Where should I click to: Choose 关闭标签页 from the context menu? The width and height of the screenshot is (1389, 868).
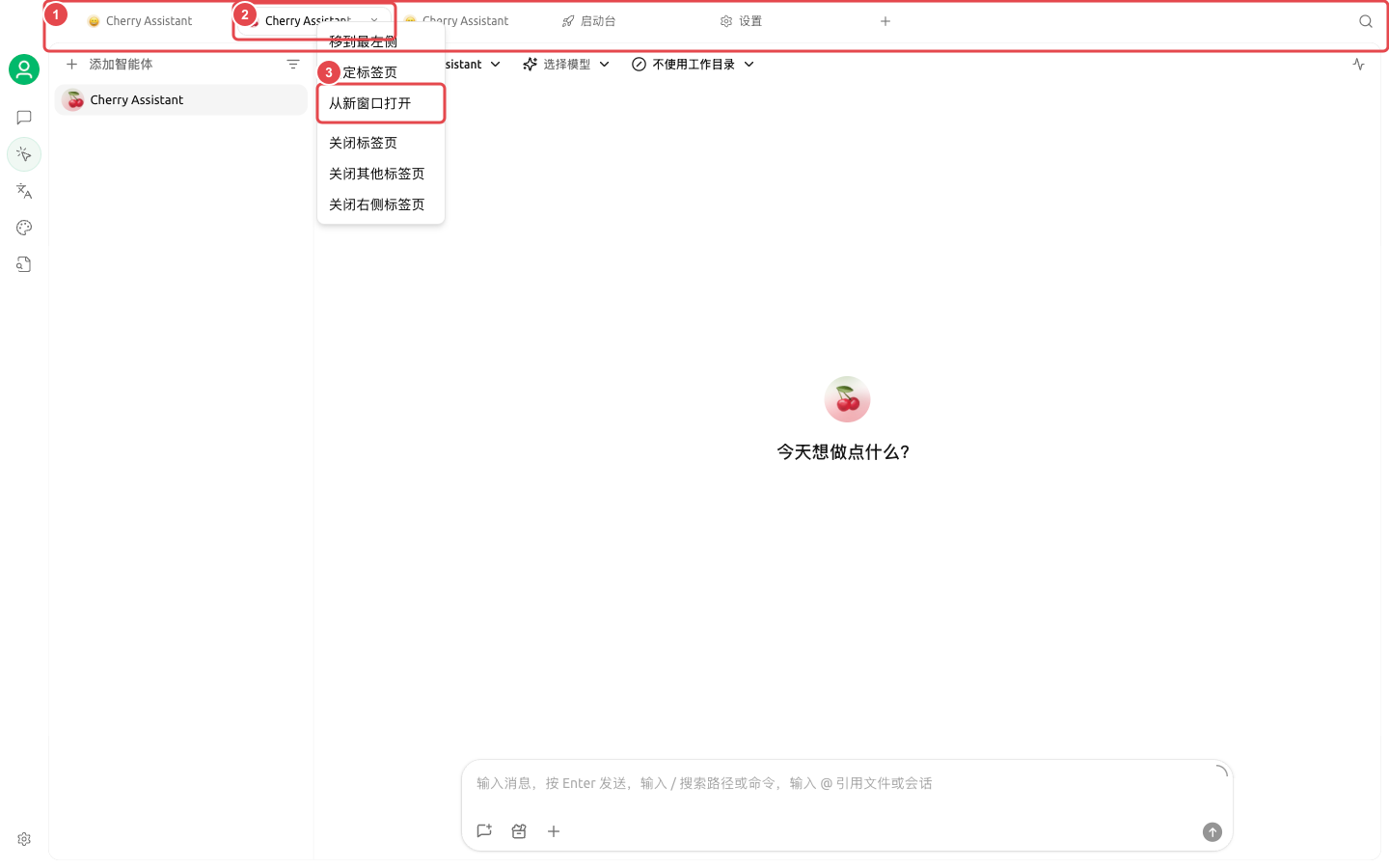(380, 143)
